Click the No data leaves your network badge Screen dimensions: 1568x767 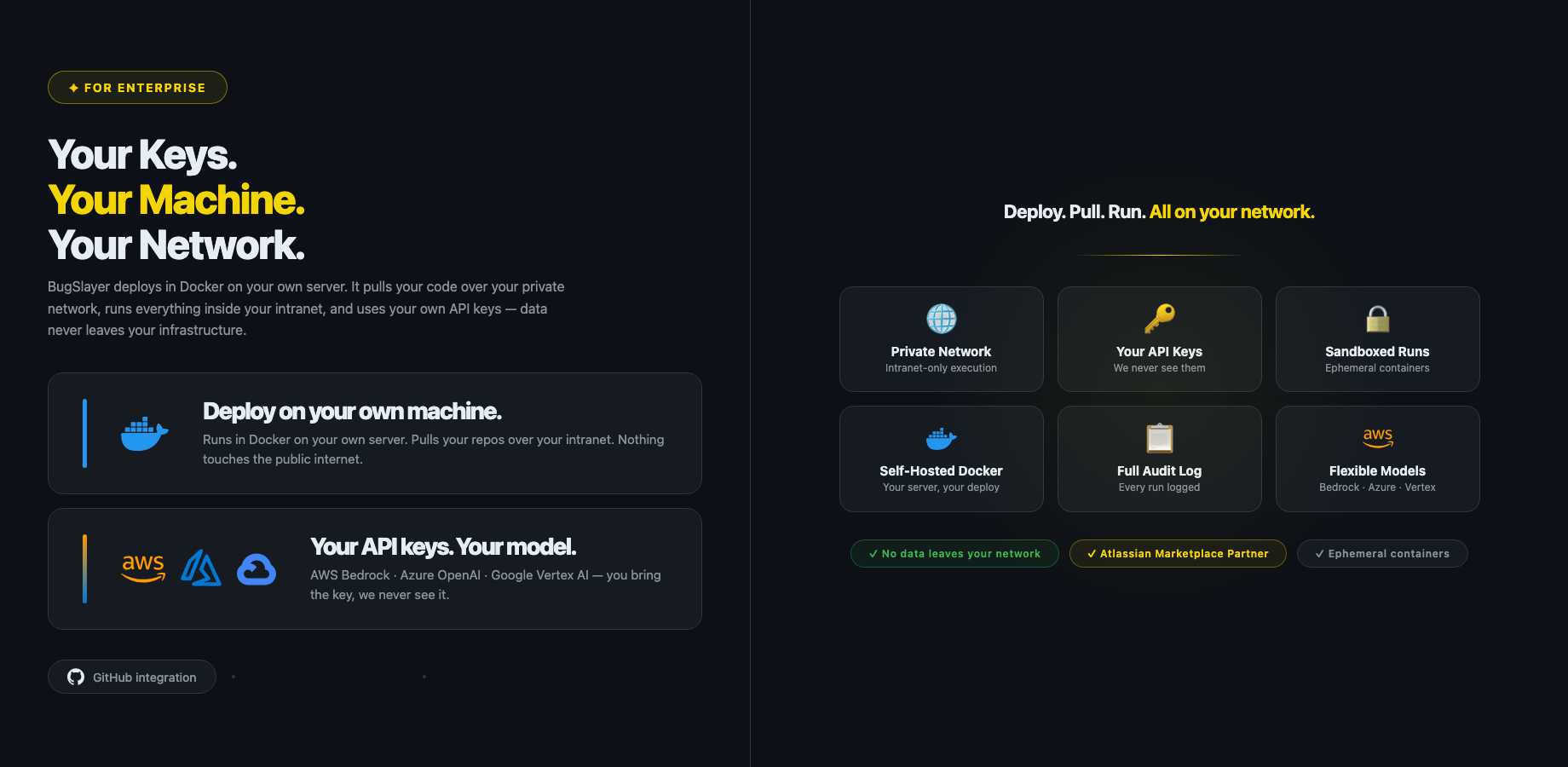click(x=954, y=554)
